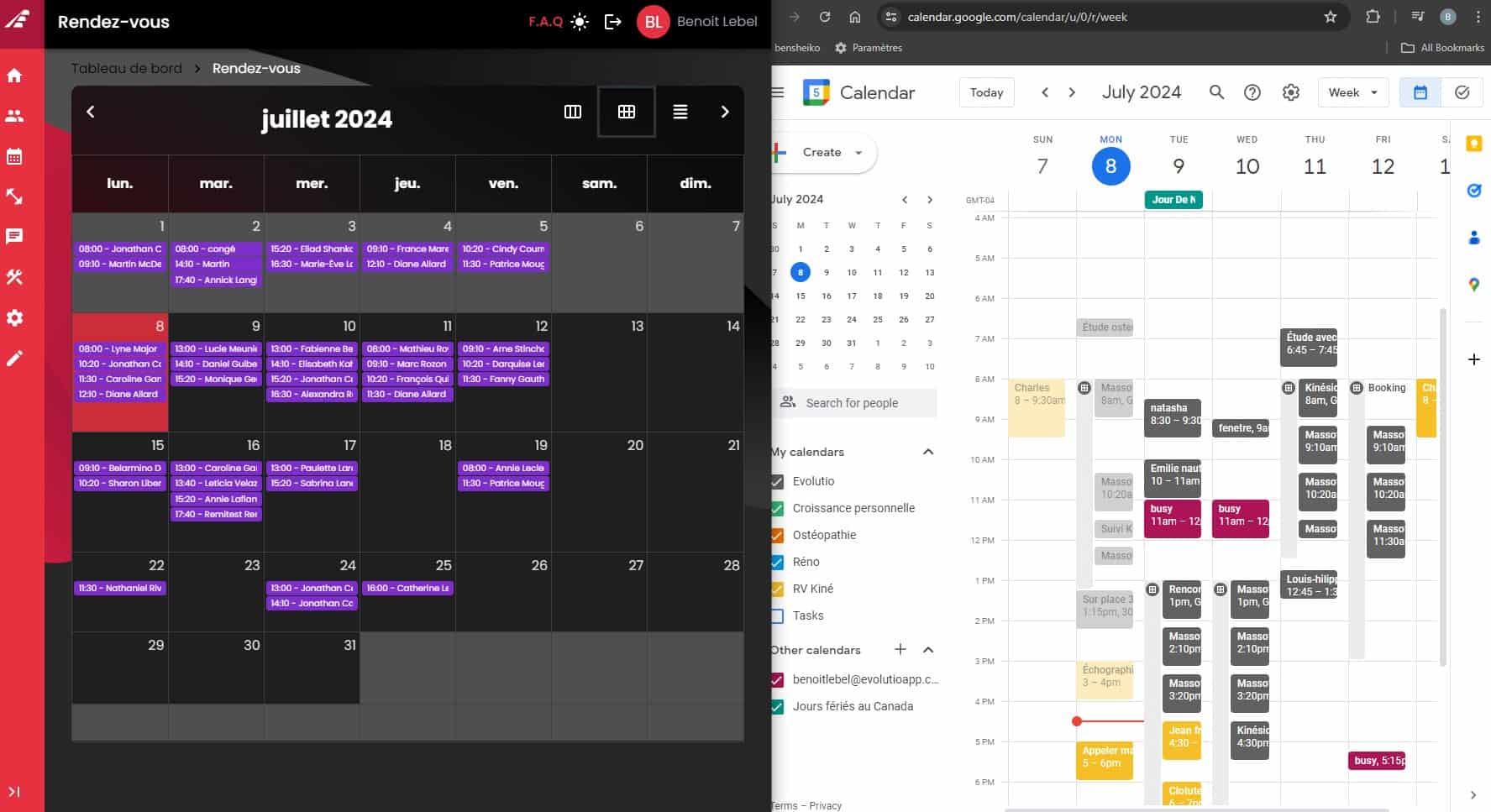Expand the red sidebar with bottom arrow

pos(14,792)
